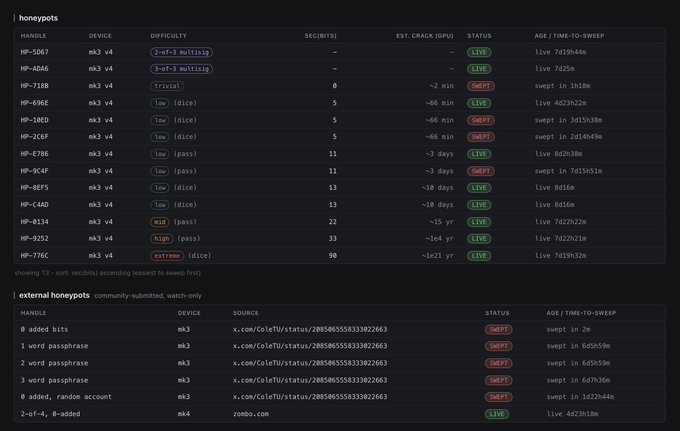
Task: Click "live 4d23h18m" age cell
Action: 572,414
